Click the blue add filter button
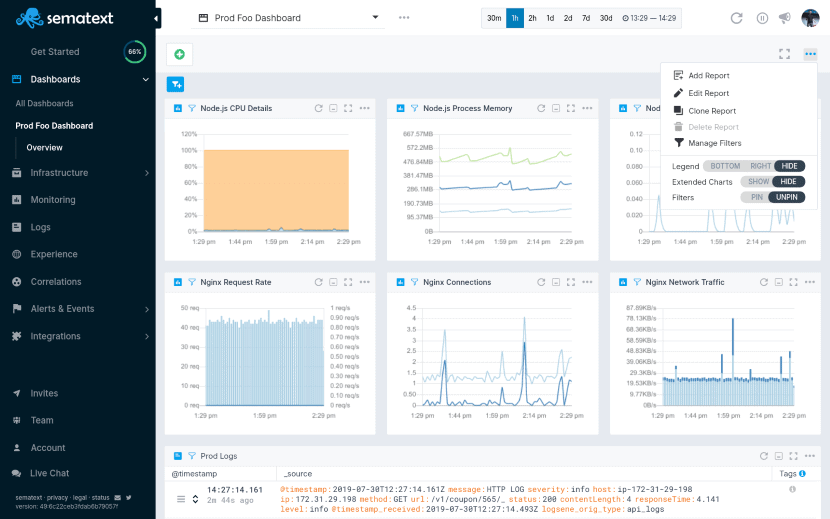This screenshot has width=830, height=519. click(x=175, y=84)
